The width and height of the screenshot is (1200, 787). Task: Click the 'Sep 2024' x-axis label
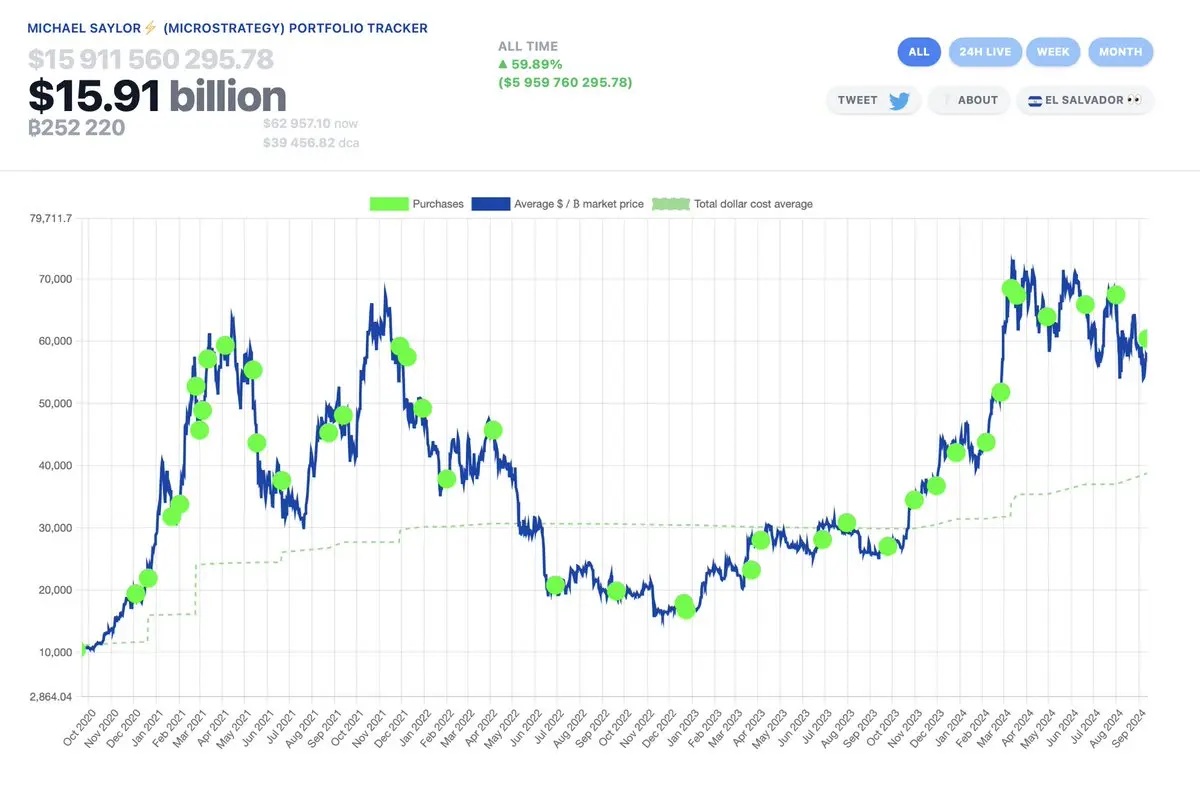(1129, 727)
